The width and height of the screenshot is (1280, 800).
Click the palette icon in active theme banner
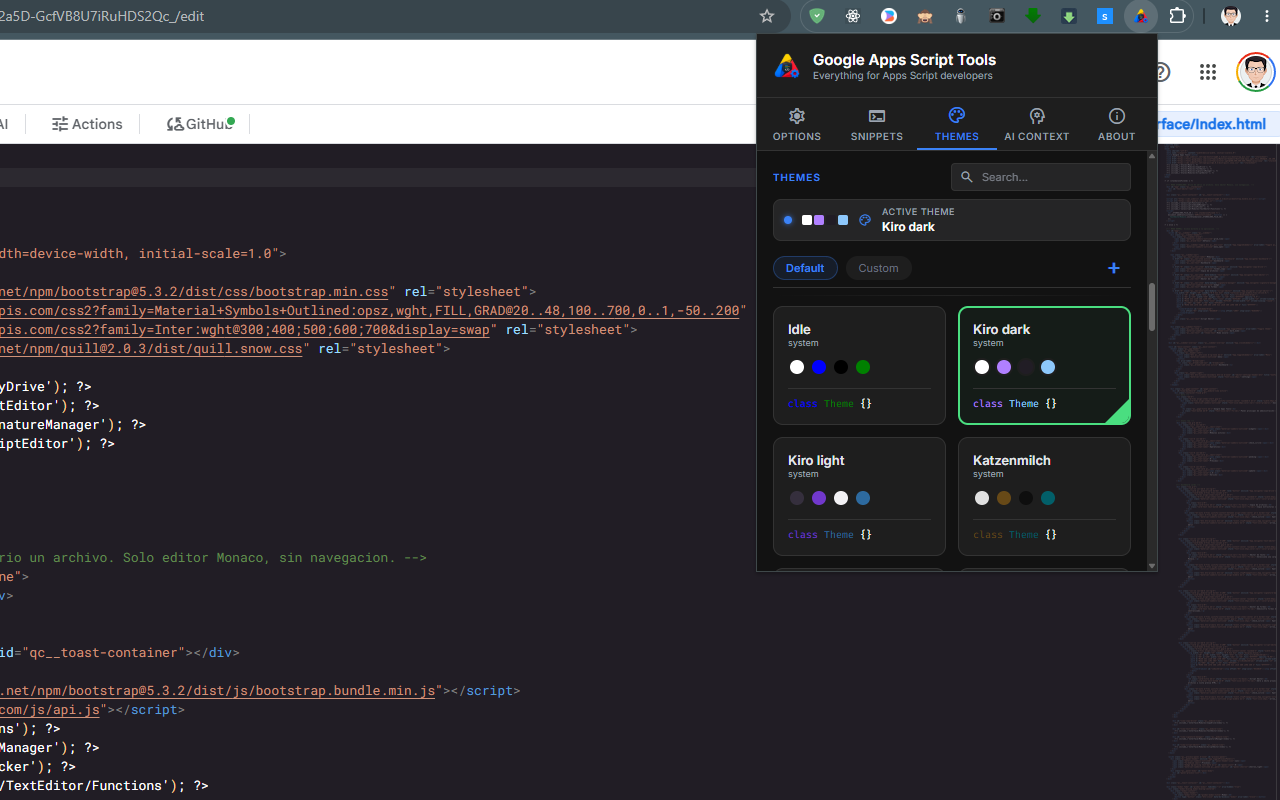click(x=865, y=220)
